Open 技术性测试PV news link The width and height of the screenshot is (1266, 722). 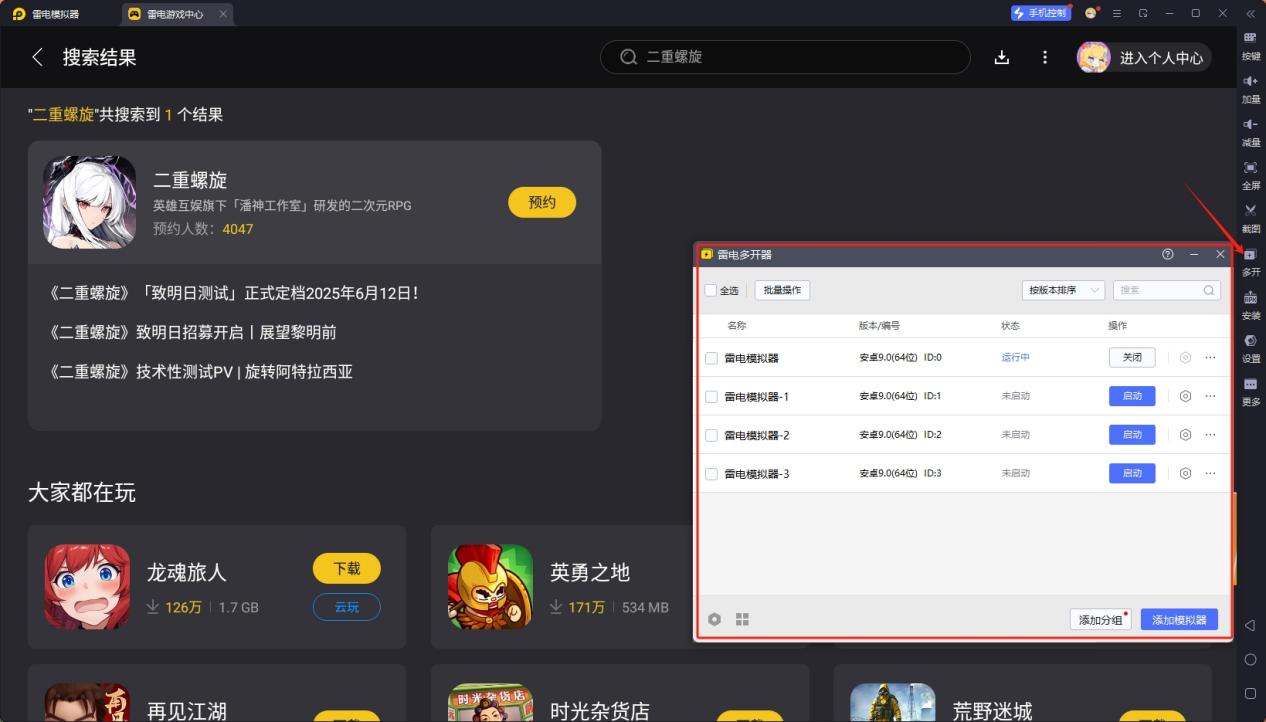[200, 372]
